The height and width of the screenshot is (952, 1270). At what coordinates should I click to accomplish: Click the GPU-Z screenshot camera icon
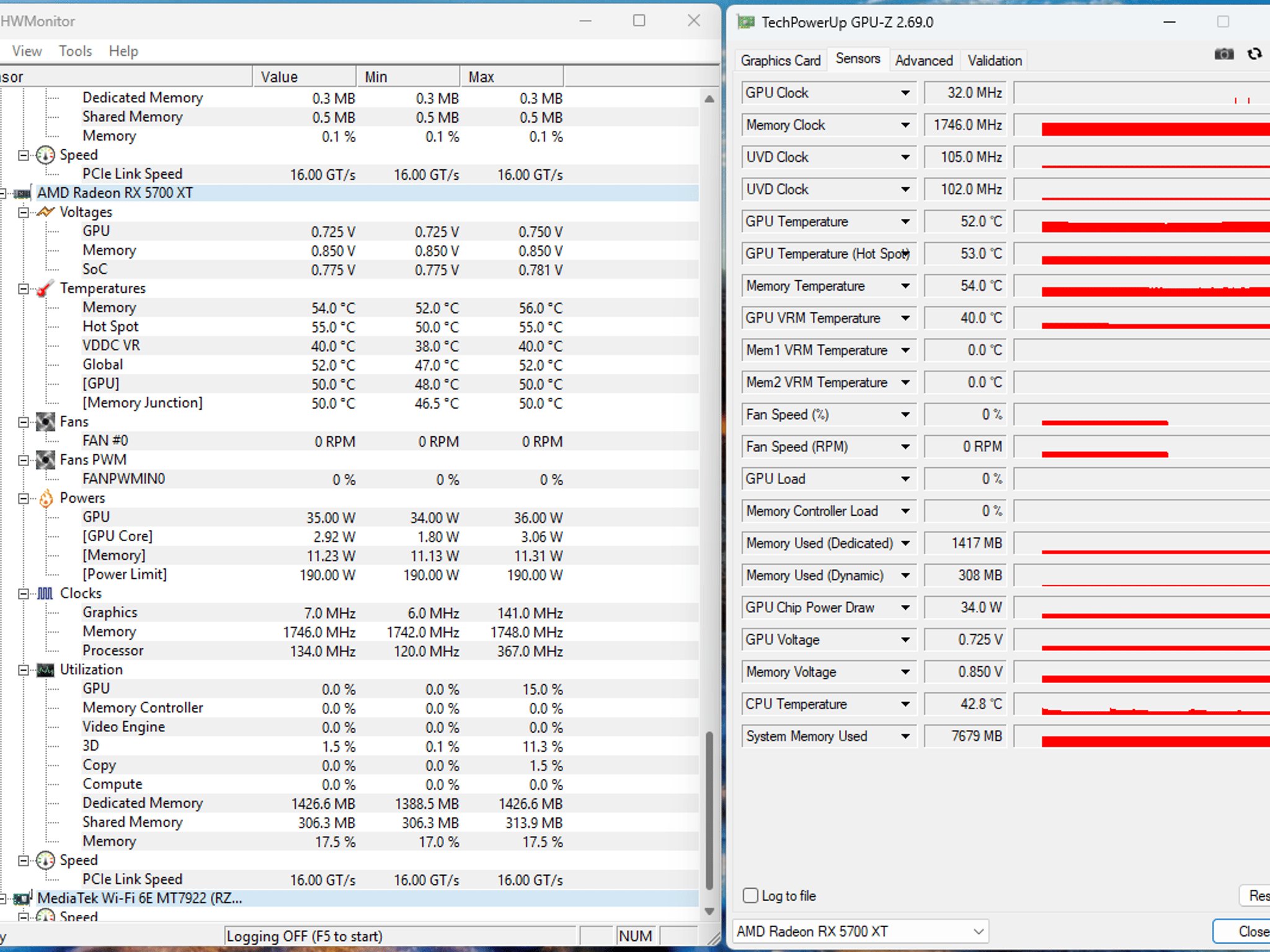point(1223,54)
